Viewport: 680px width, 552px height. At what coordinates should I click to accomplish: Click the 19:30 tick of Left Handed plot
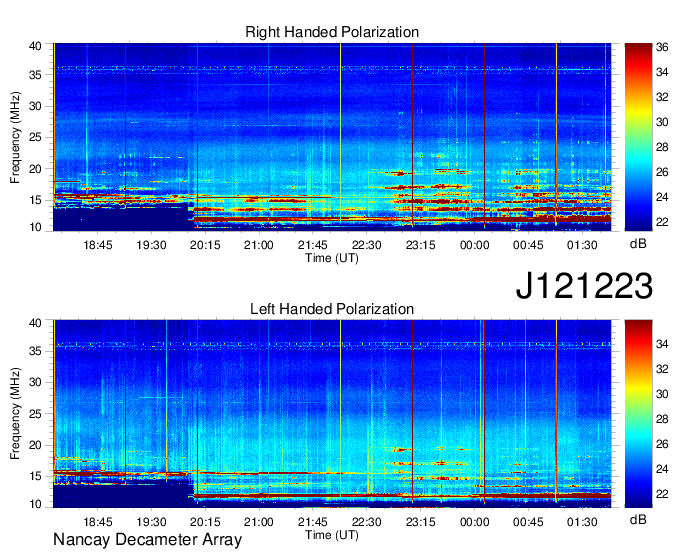[x=151, y=522]
